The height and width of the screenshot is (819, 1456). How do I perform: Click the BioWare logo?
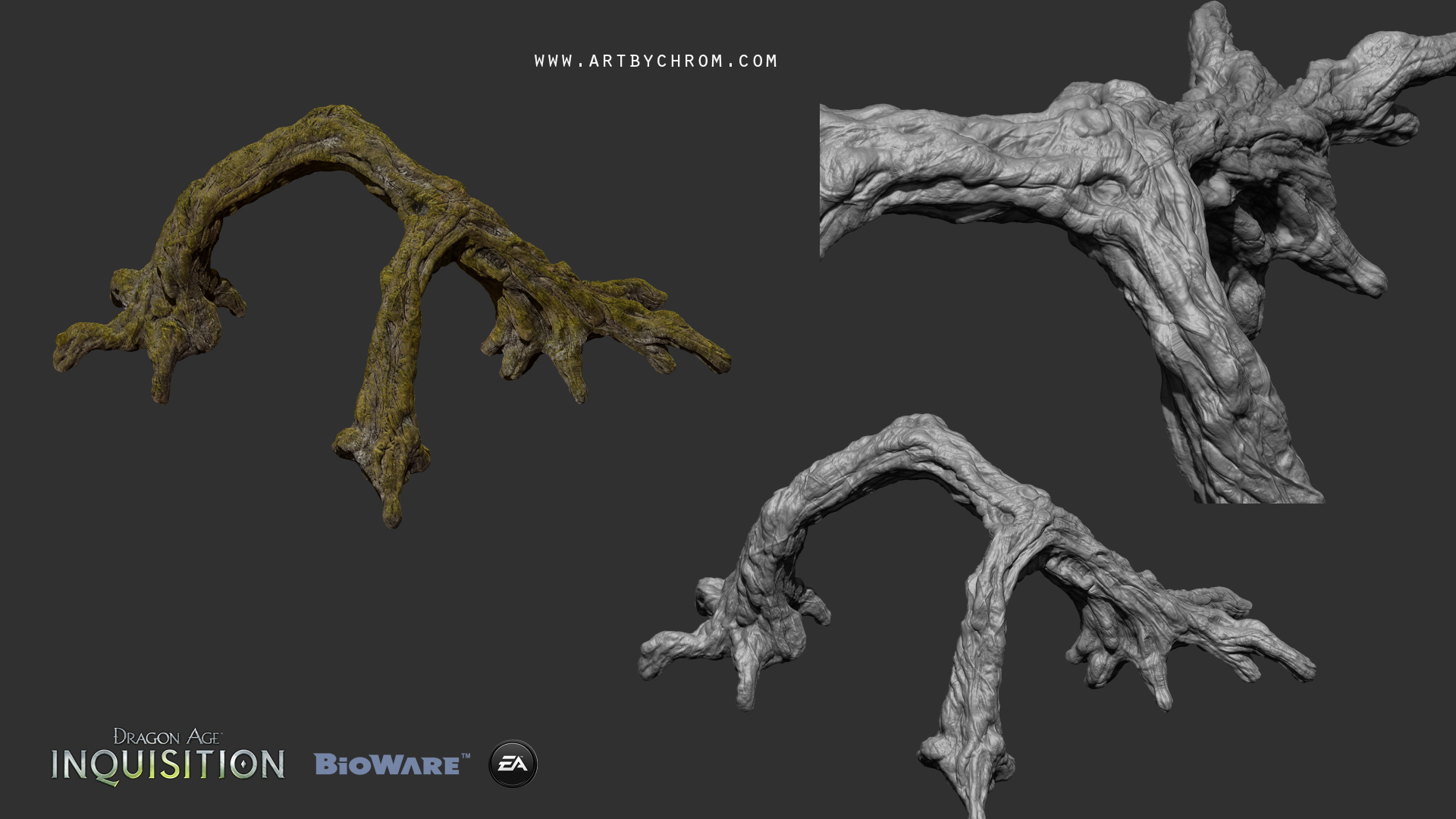[x=392, y=764]
